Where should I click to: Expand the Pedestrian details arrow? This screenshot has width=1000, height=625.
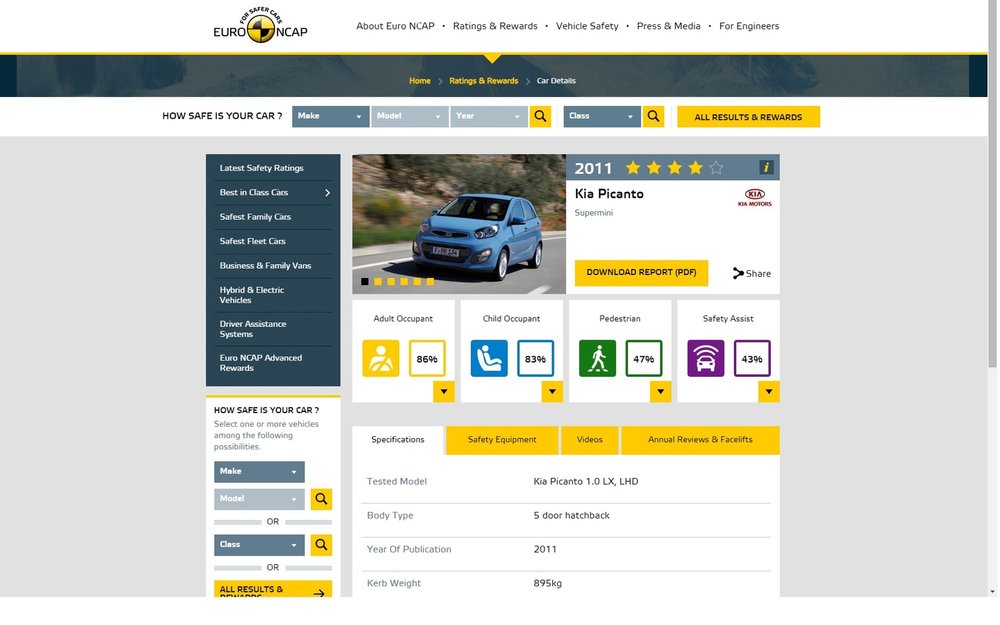(661, 392)
